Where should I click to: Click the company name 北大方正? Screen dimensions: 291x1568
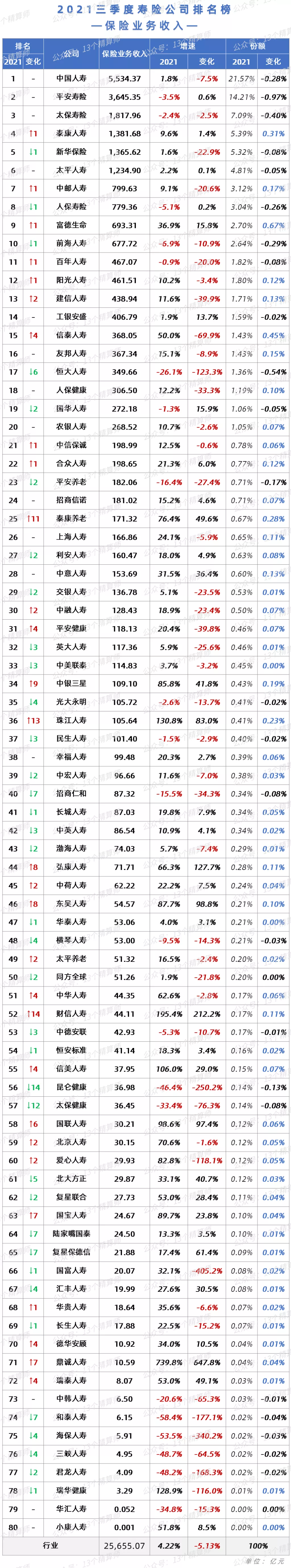pos(72,1179)
